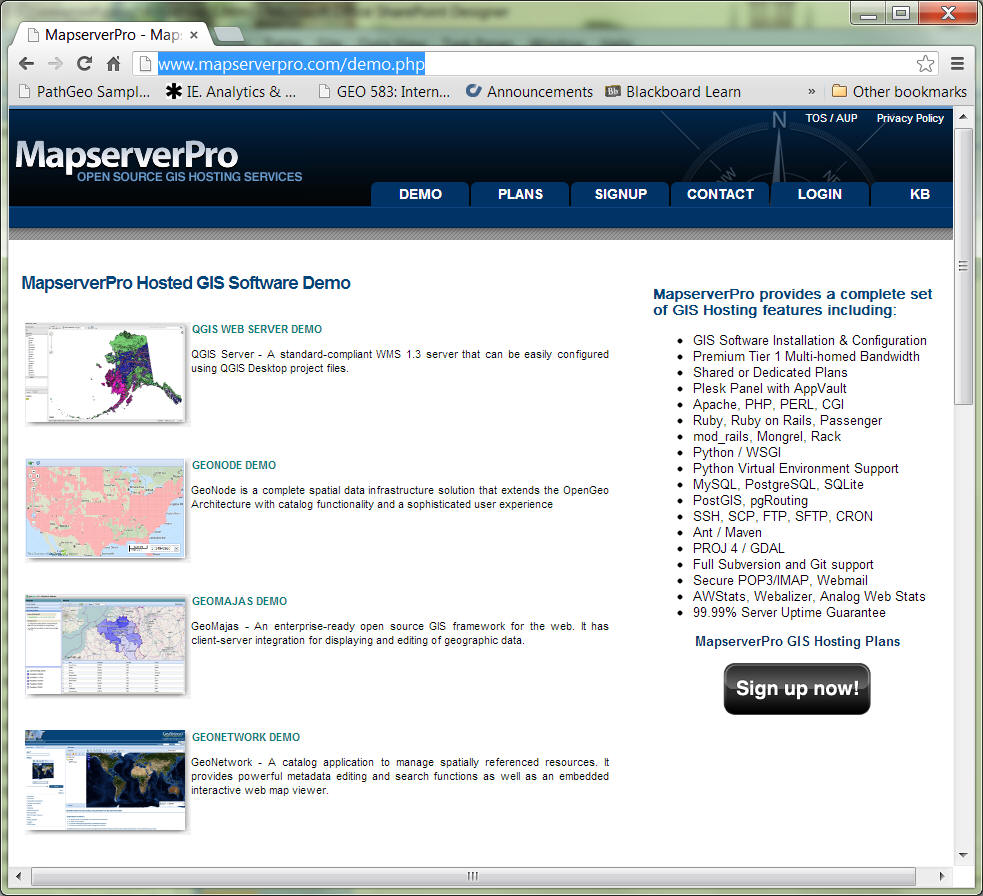Close the MapserverPro browser tab
This screenshot has height=896, width=983.
[194, 35]
